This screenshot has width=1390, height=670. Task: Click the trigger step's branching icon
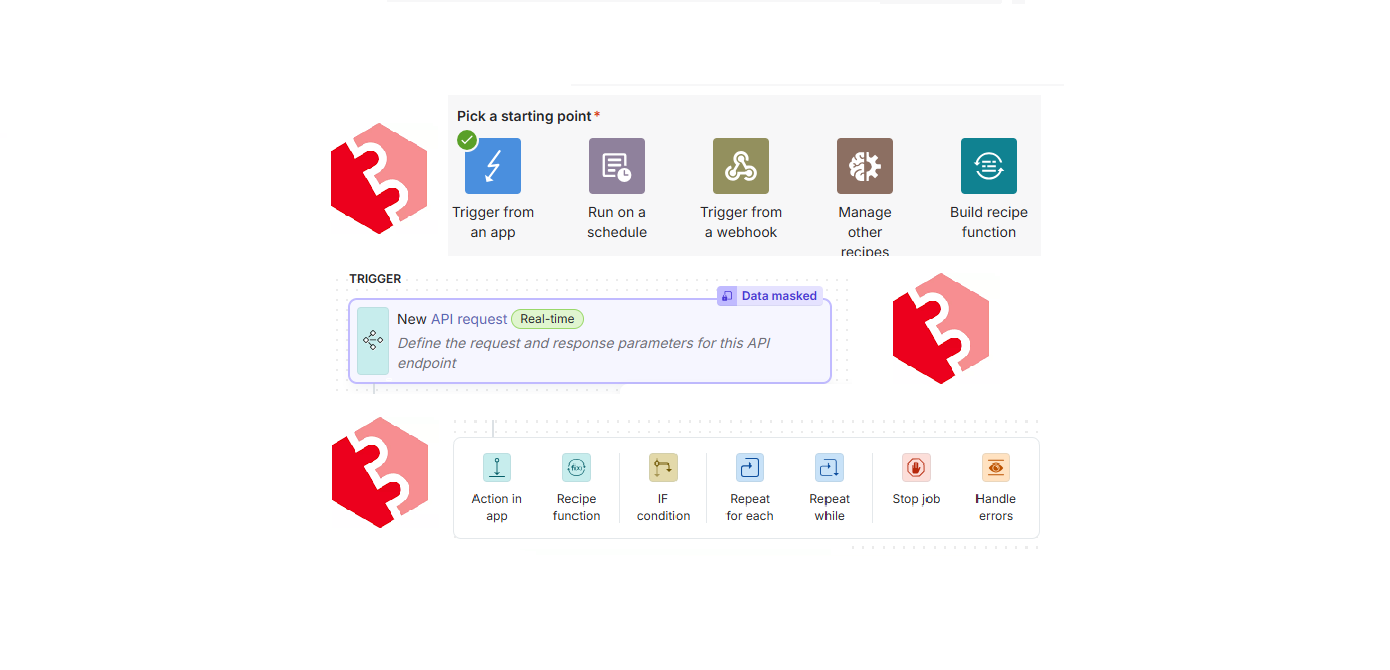click(372, 340)
